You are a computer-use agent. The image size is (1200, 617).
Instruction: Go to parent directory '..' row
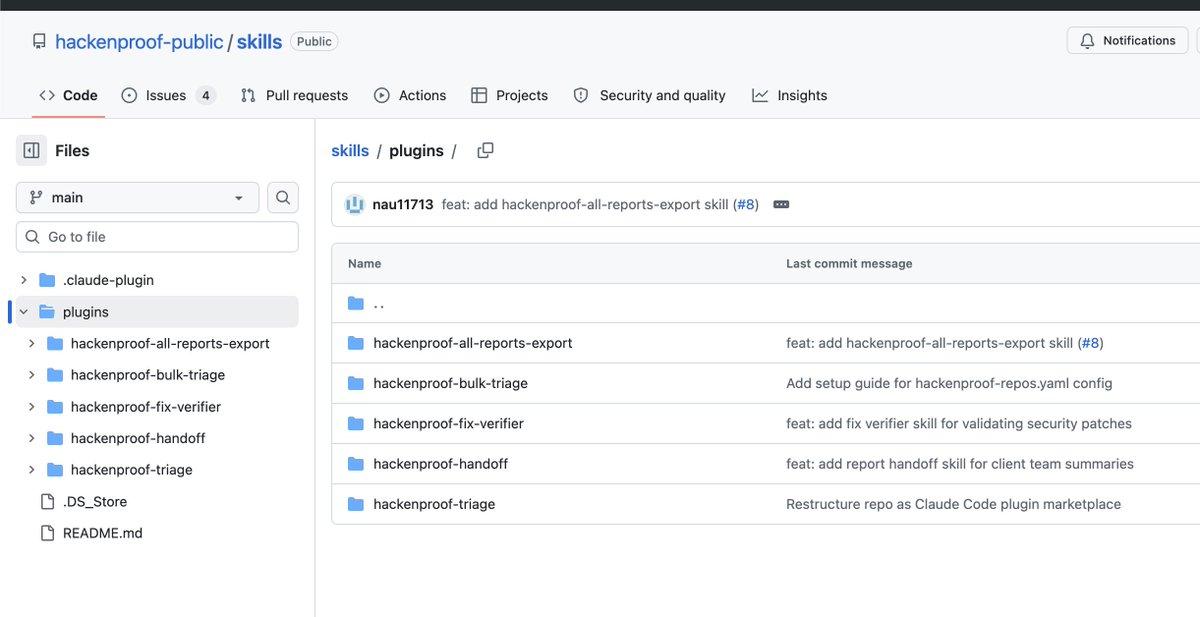[766, 303]
